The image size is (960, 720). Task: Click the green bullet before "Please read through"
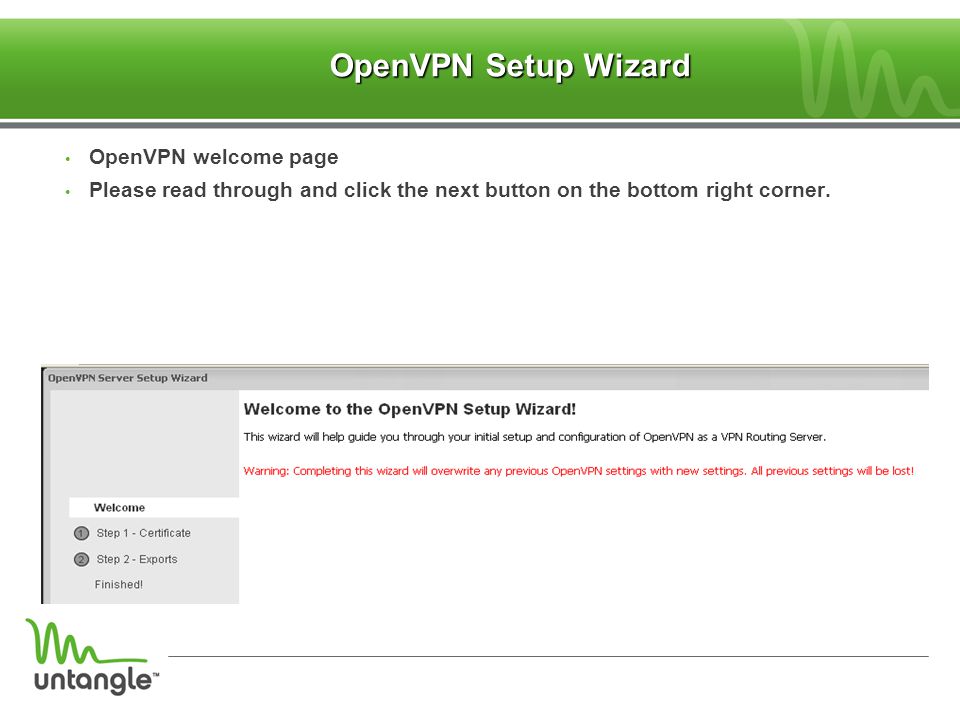[x=68, y=192]
